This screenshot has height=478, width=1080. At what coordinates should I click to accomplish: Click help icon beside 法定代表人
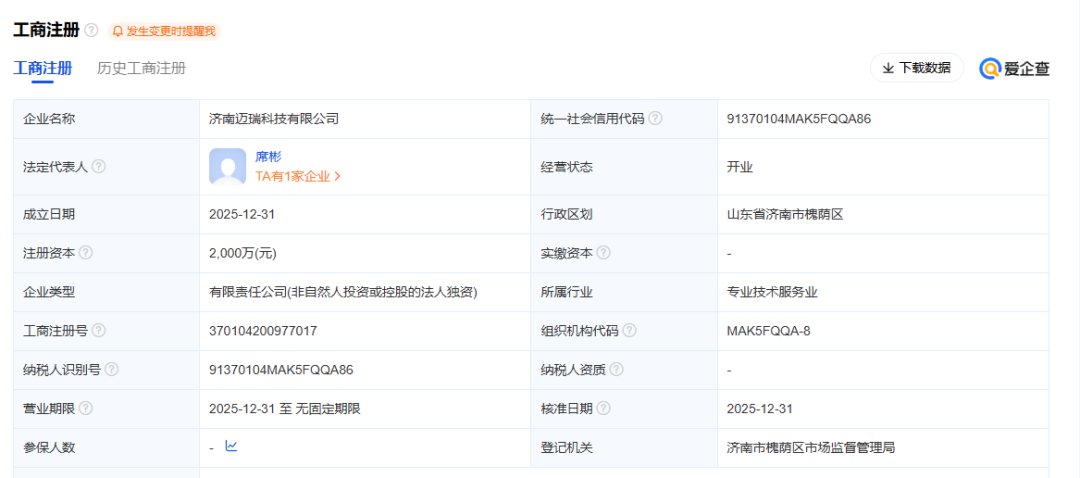(98, 166)
